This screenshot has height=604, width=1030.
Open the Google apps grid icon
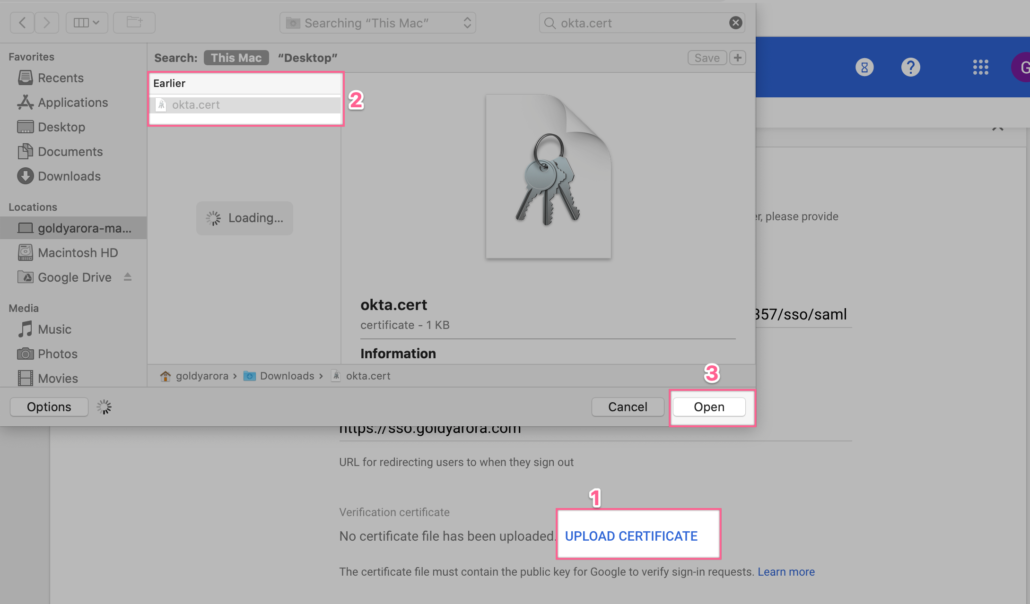pos(980,67)
